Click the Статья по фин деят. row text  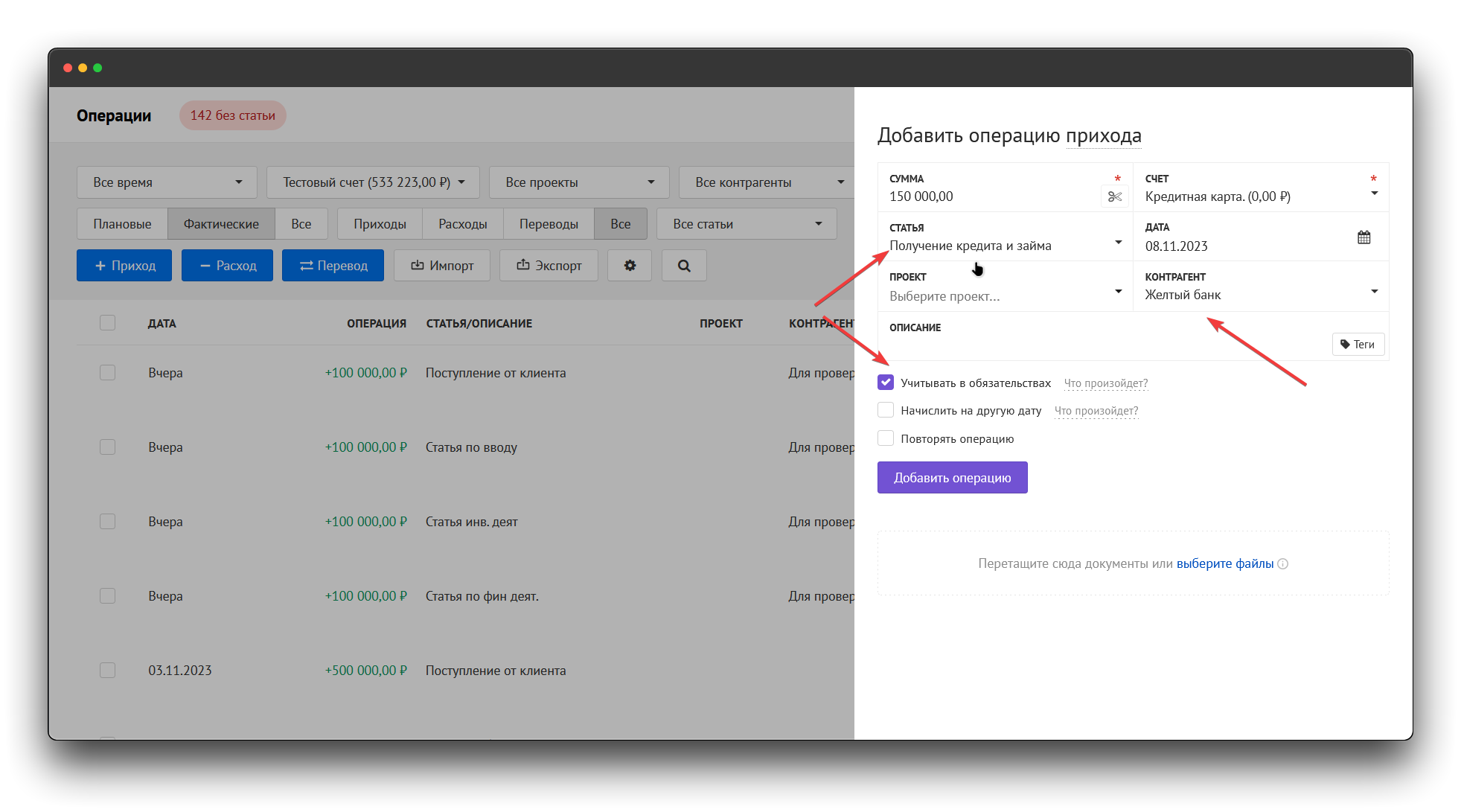tap(482, 596)
